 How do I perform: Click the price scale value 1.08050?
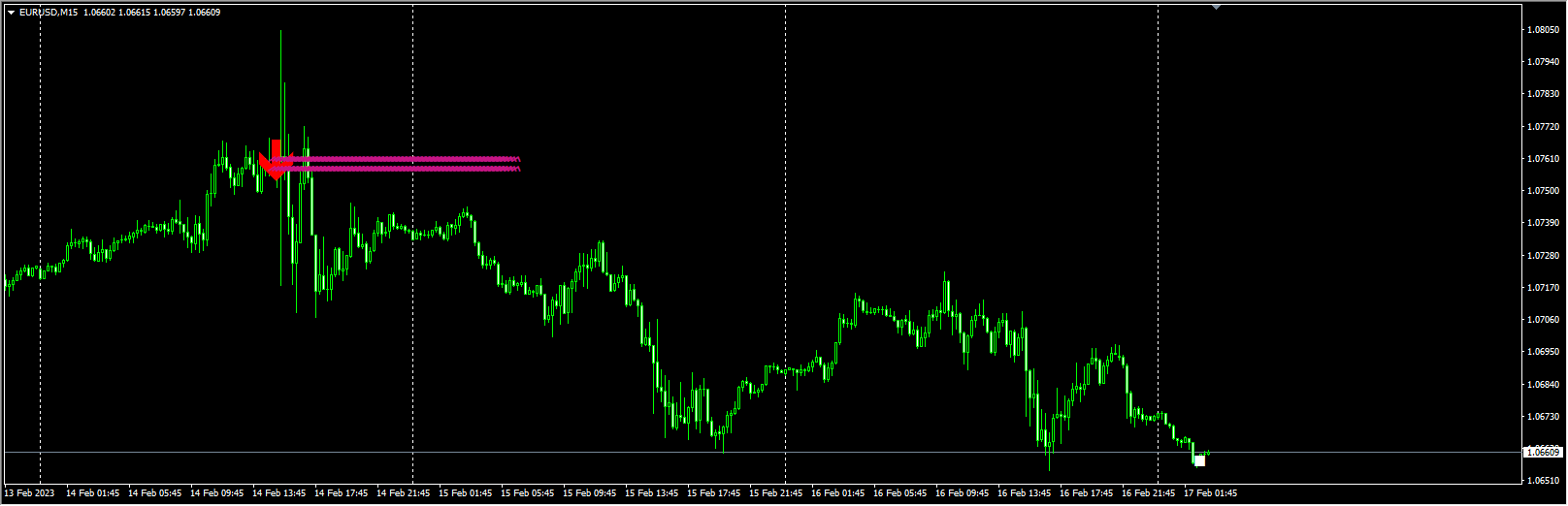1543,30
